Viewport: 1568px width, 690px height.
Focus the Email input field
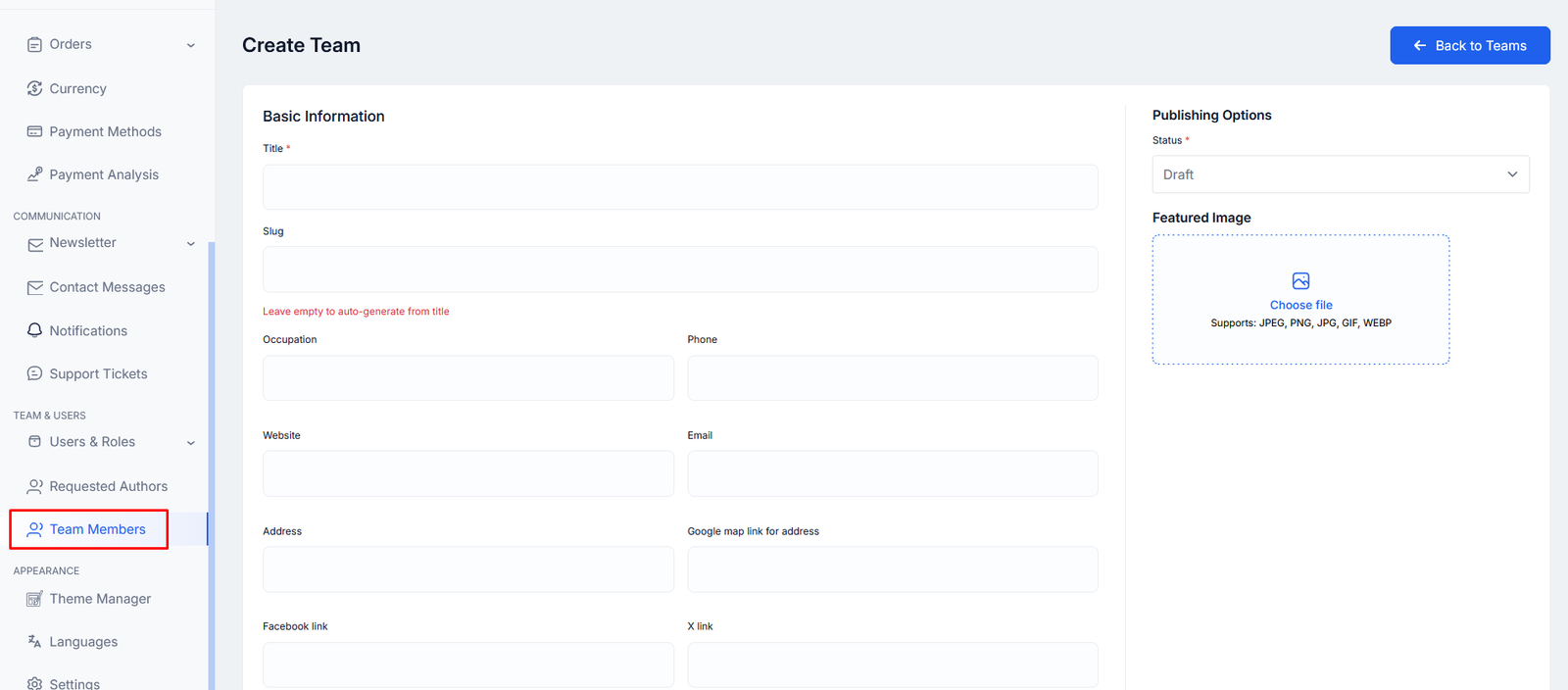[x=893, y=473]
